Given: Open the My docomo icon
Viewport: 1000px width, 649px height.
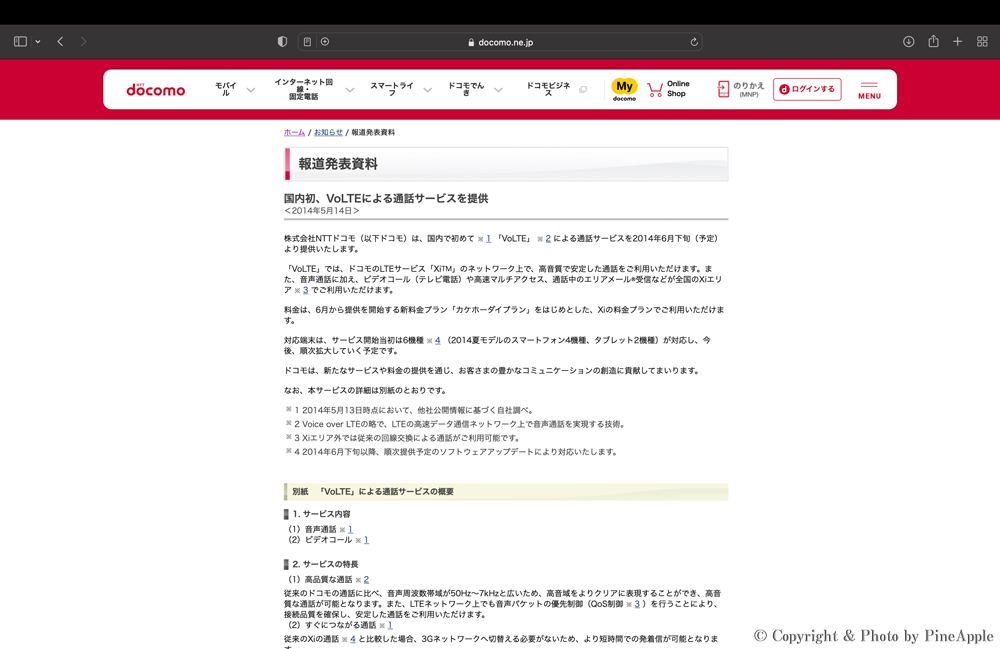Looking at the screenshot, I should coord(624,89).
